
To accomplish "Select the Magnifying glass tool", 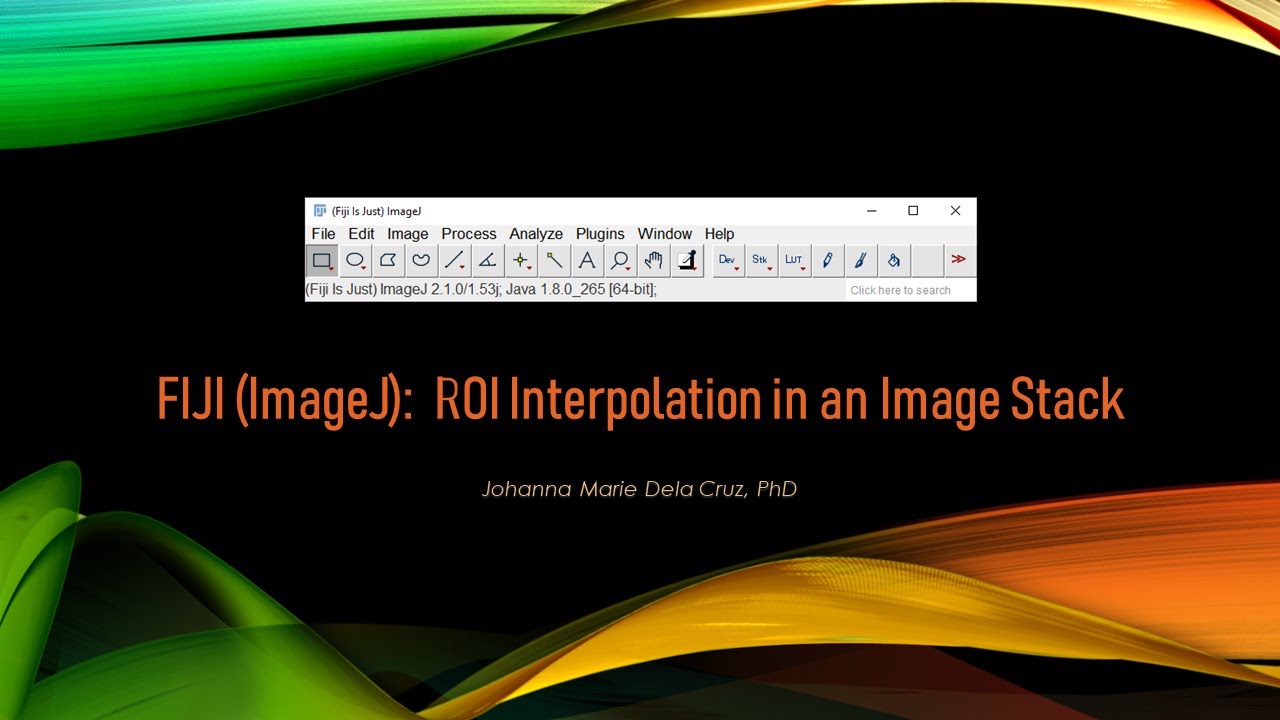I will 620,260.
